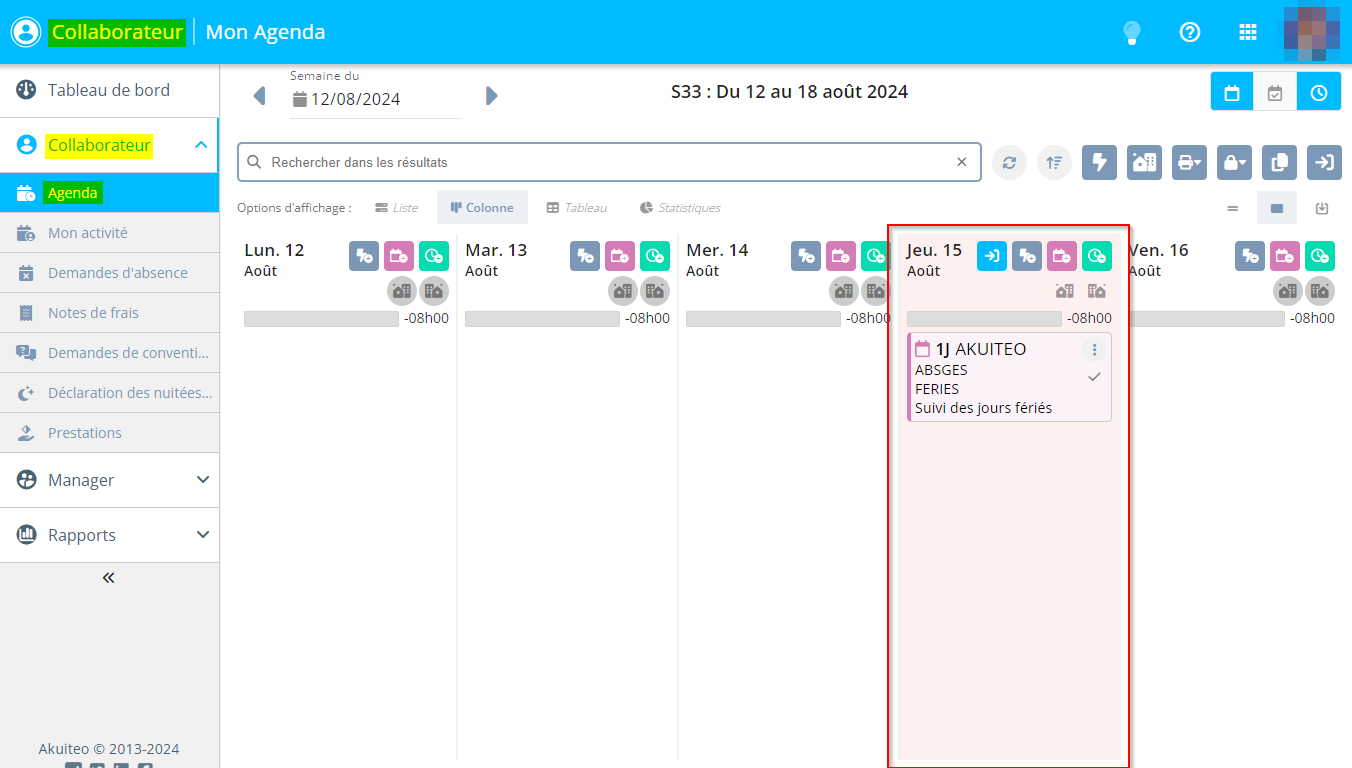1352x768 pixels.
Task: Go to previous week arrow
Action: pos(260,95)
